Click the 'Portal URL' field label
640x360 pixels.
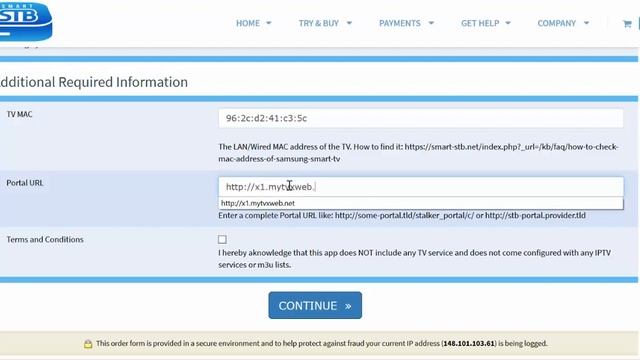click(24, 183)
